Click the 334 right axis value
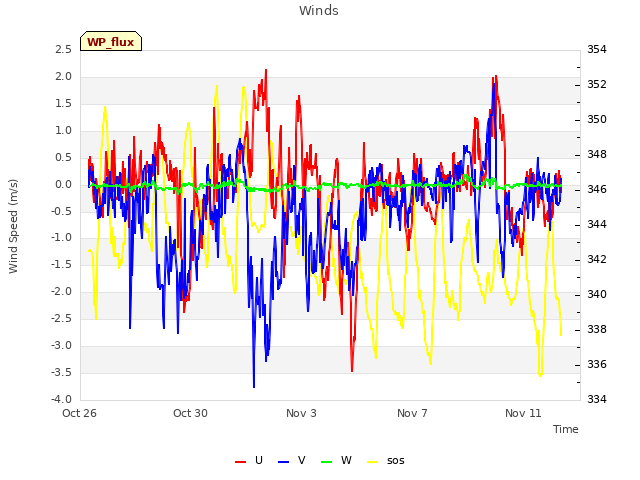 pyautogui.click(x=597, y=400)
